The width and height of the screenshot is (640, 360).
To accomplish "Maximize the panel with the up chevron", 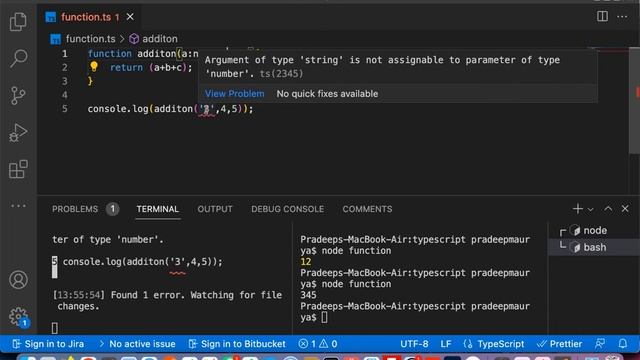I will tap(608, 209).
